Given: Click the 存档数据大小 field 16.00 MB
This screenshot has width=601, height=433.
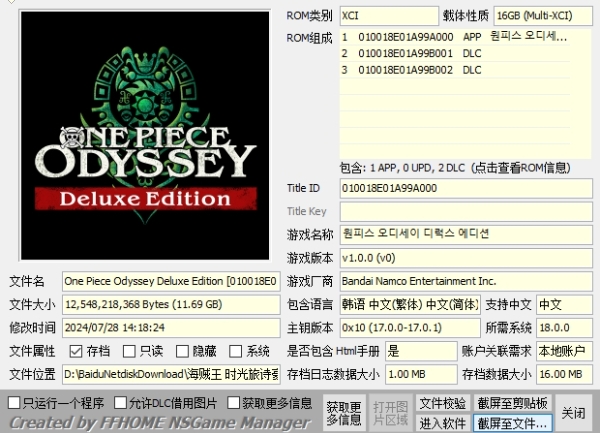Looking at the screenshot, I should tap(564, 374).
